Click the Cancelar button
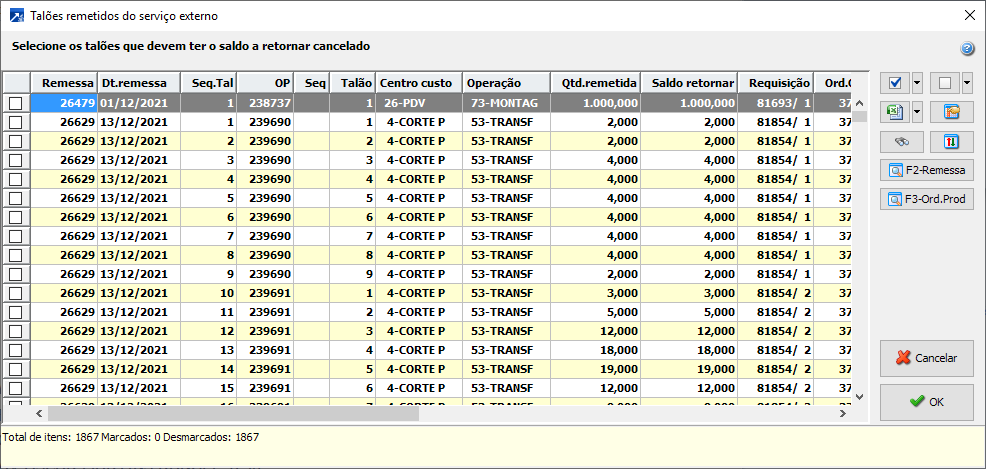 click(x=926, y=358)
